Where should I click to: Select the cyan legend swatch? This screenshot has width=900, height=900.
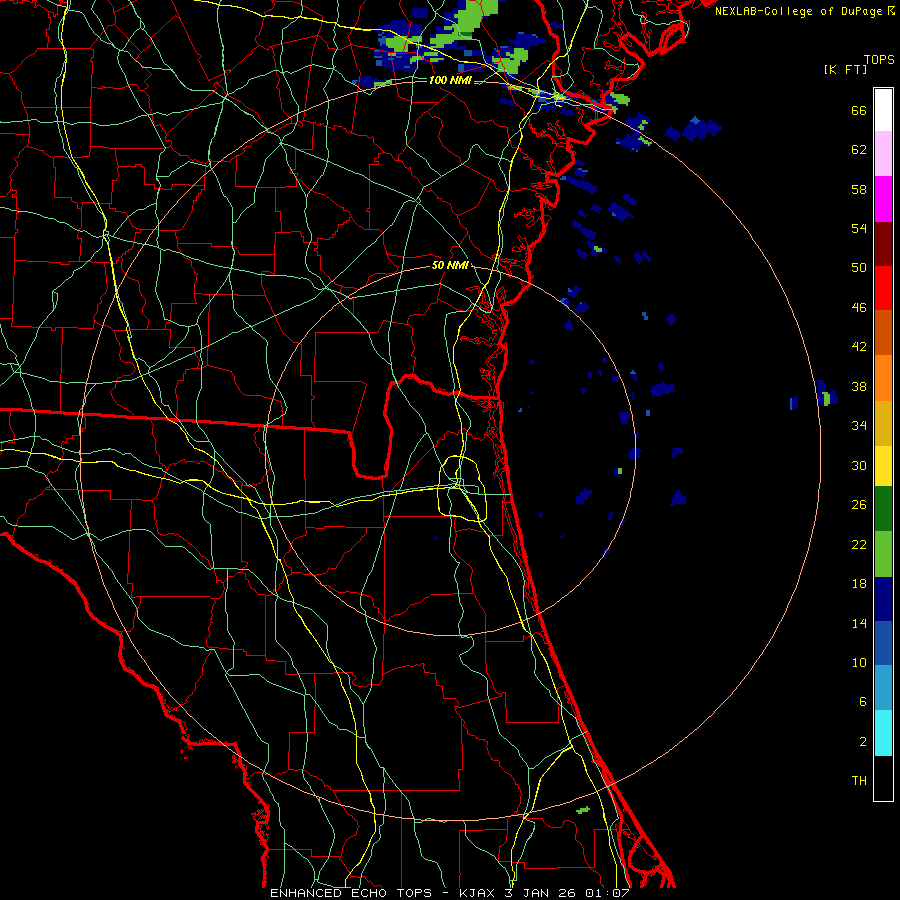[x=883, y=733]
